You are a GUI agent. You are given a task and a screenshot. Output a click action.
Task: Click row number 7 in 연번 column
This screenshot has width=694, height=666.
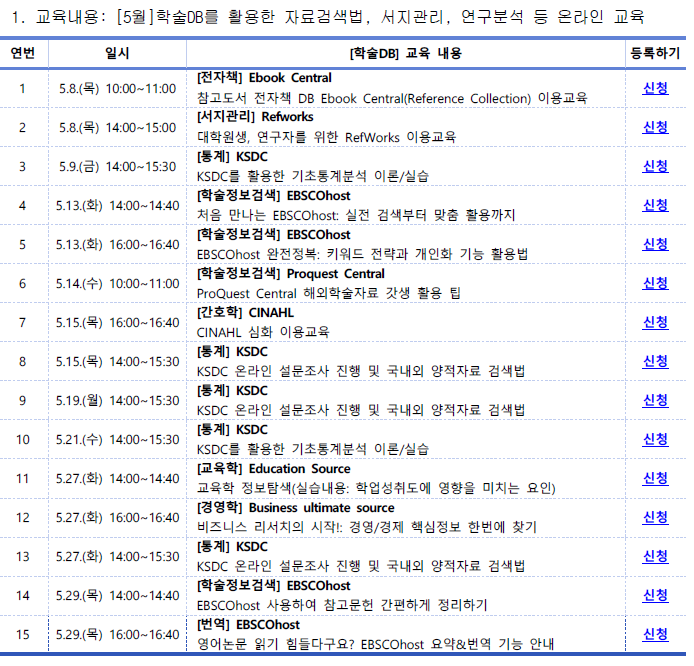(23, 323)
